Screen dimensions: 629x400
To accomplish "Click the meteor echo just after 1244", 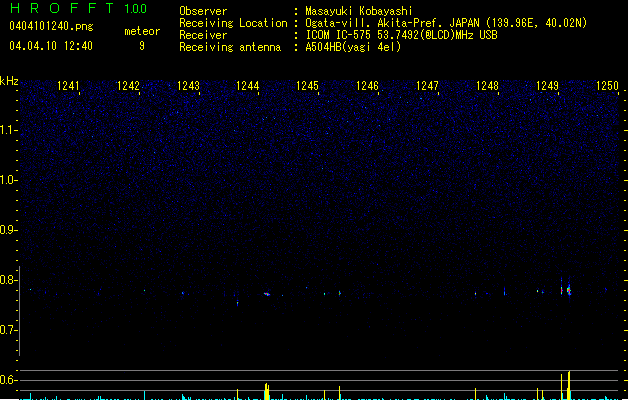I will [267, 294].
